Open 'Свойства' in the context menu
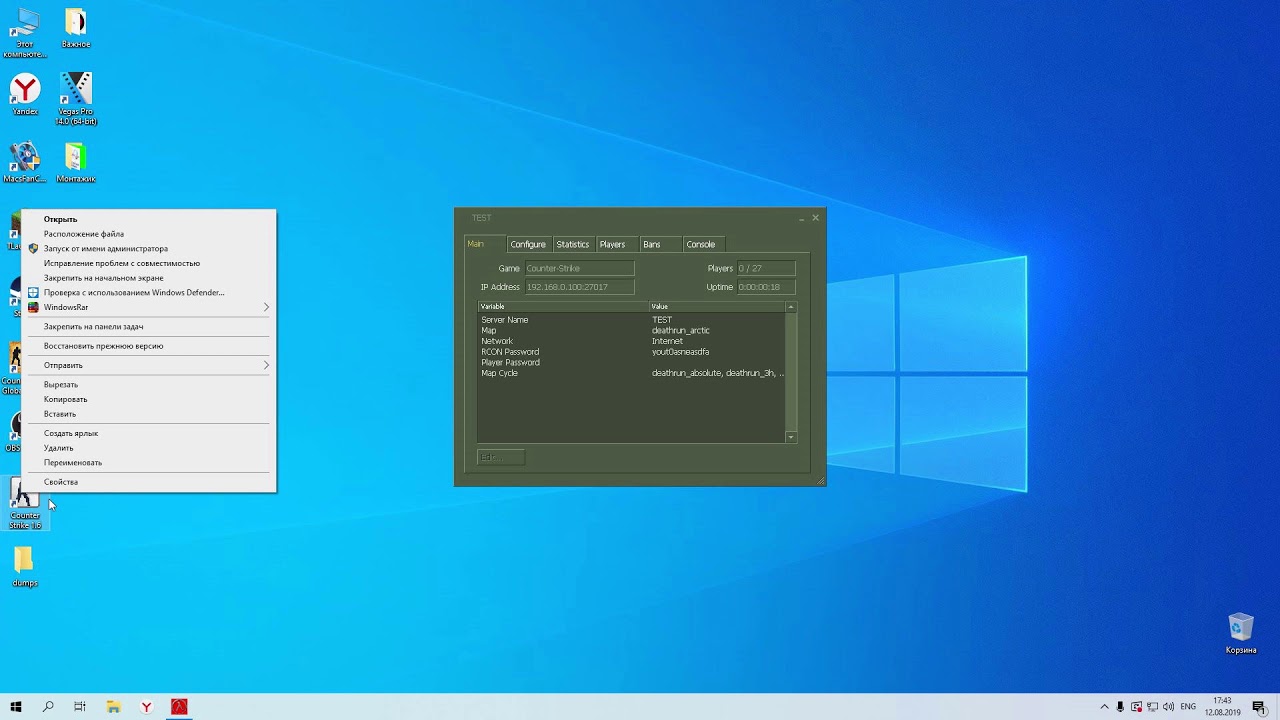Viewport: 1280px width, 720px height. (148, 482)
